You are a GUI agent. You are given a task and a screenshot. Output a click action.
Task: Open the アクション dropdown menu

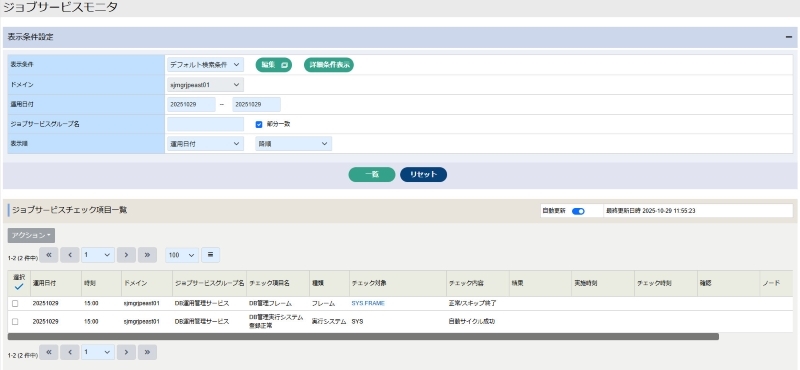[x=31, y=235]
